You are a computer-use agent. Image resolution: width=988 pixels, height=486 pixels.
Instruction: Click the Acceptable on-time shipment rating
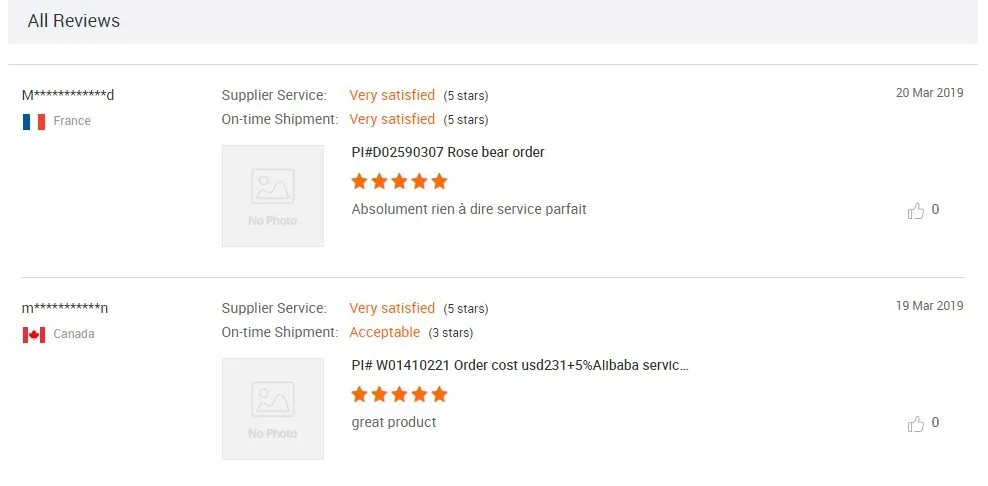385,332
